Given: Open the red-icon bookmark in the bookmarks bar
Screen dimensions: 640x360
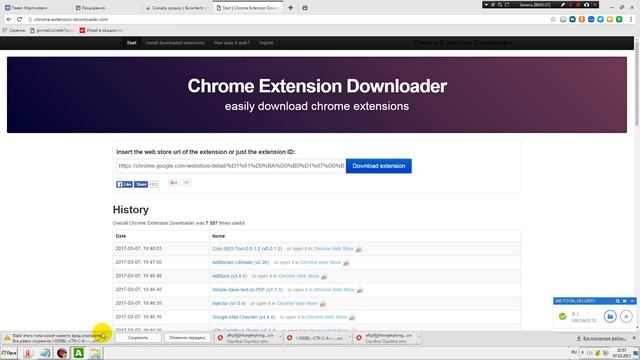Looking at the screenshot, I should 101,30.
